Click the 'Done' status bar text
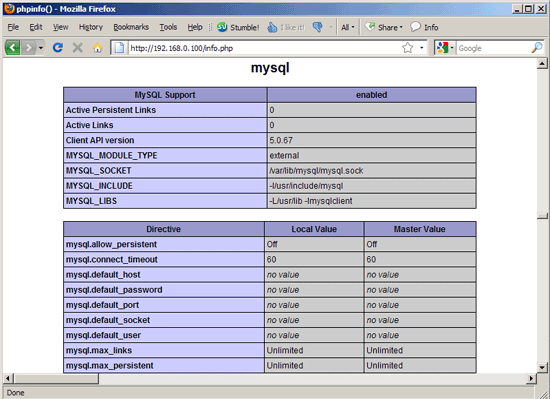 click(15, 393)
